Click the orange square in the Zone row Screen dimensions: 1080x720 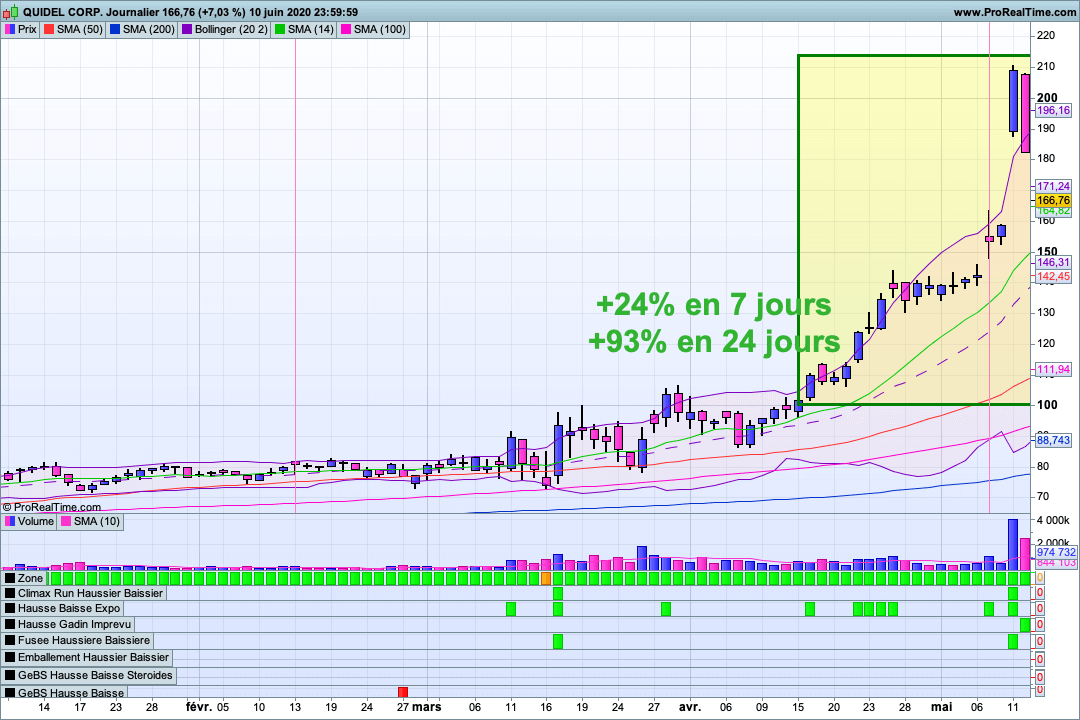[546, 578]
